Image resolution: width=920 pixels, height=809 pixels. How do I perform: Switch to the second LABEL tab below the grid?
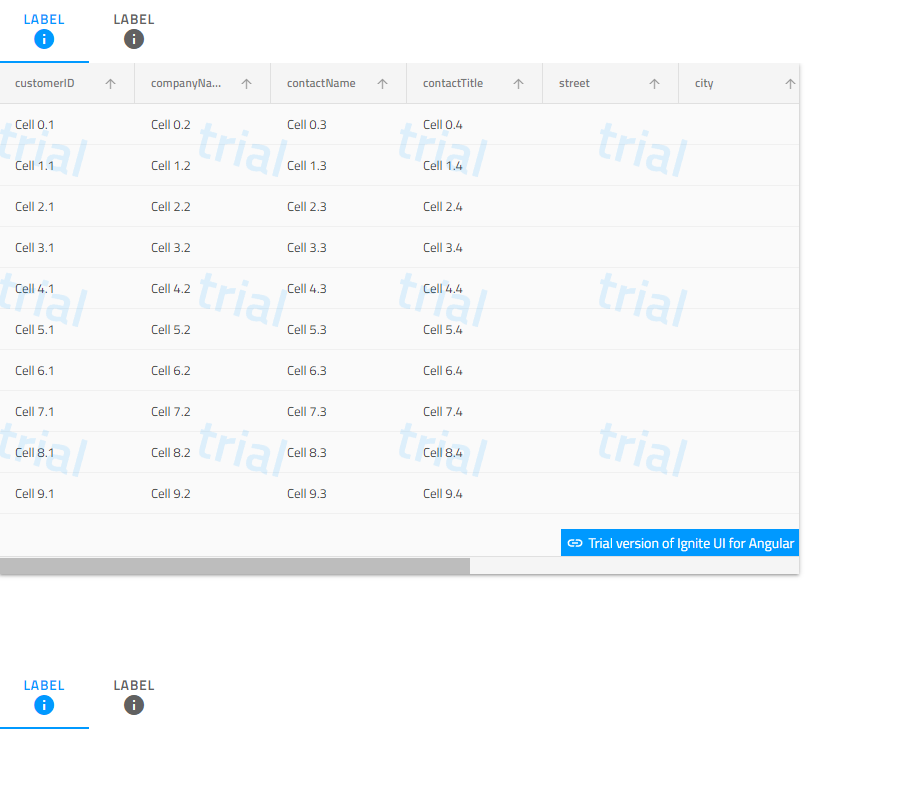(134, 697)
